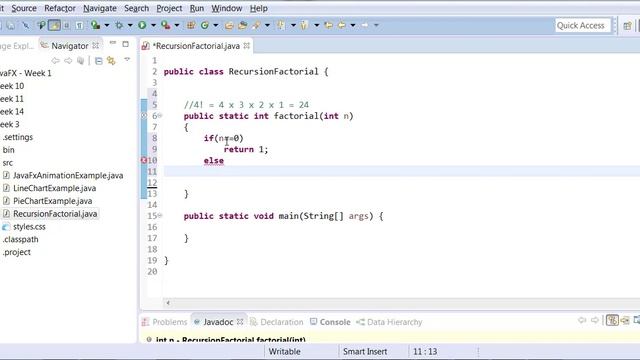Click in the Quick Access search field
Screen dimensions: 640x360
pyautogui.click(x=582, y=25)
